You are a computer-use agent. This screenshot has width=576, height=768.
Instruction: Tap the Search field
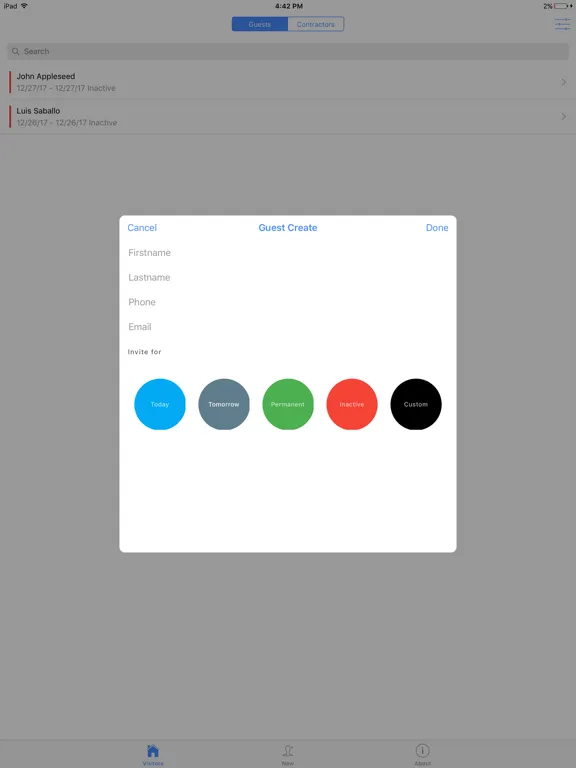click(x=288, y=51)
